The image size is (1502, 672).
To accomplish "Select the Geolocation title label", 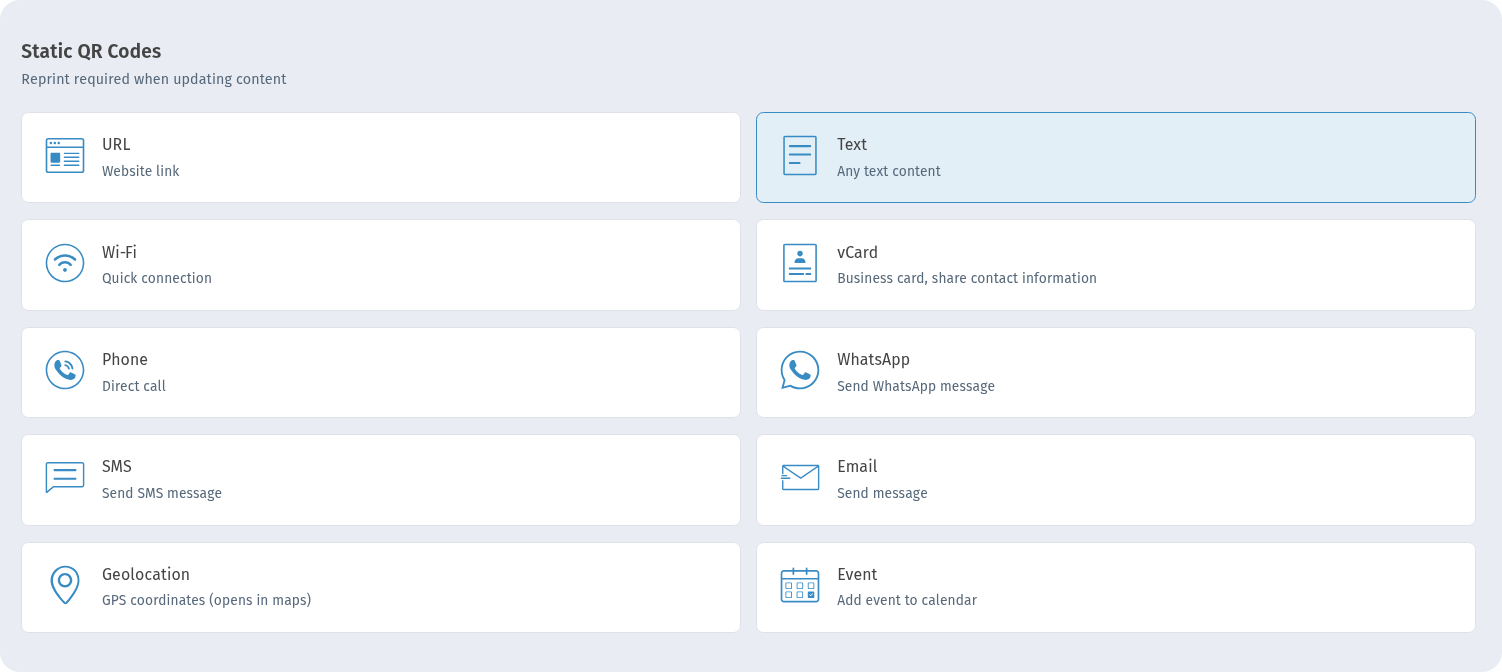I will (146, 574).
